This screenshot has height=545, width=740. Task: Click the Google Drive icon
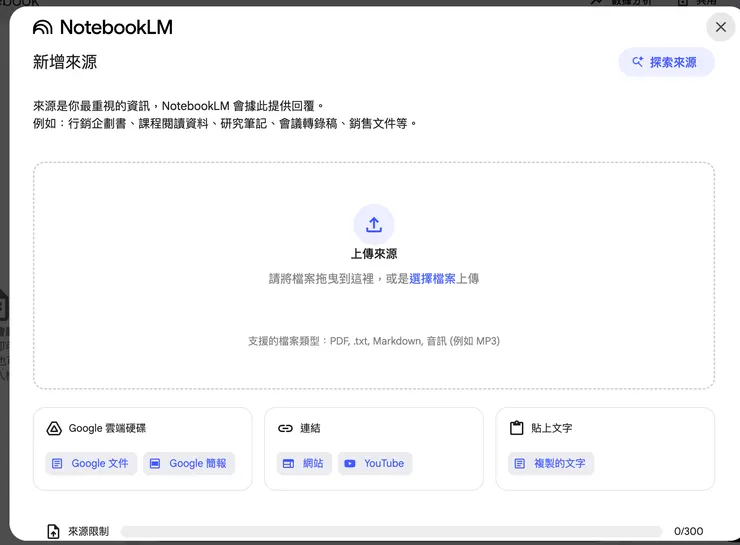coord(54,428)
